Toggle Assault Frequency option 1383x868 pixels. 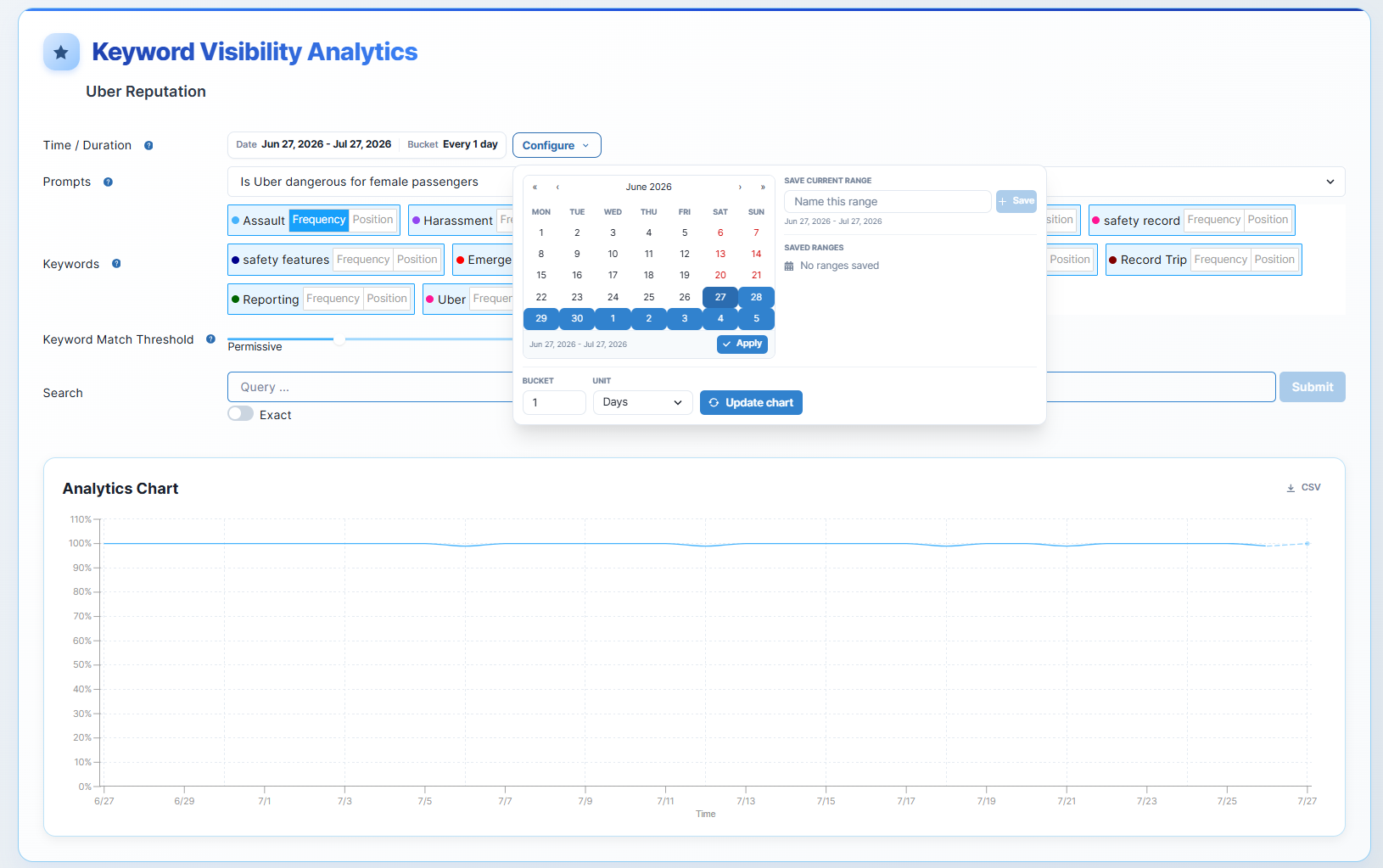tap(319, 220)
